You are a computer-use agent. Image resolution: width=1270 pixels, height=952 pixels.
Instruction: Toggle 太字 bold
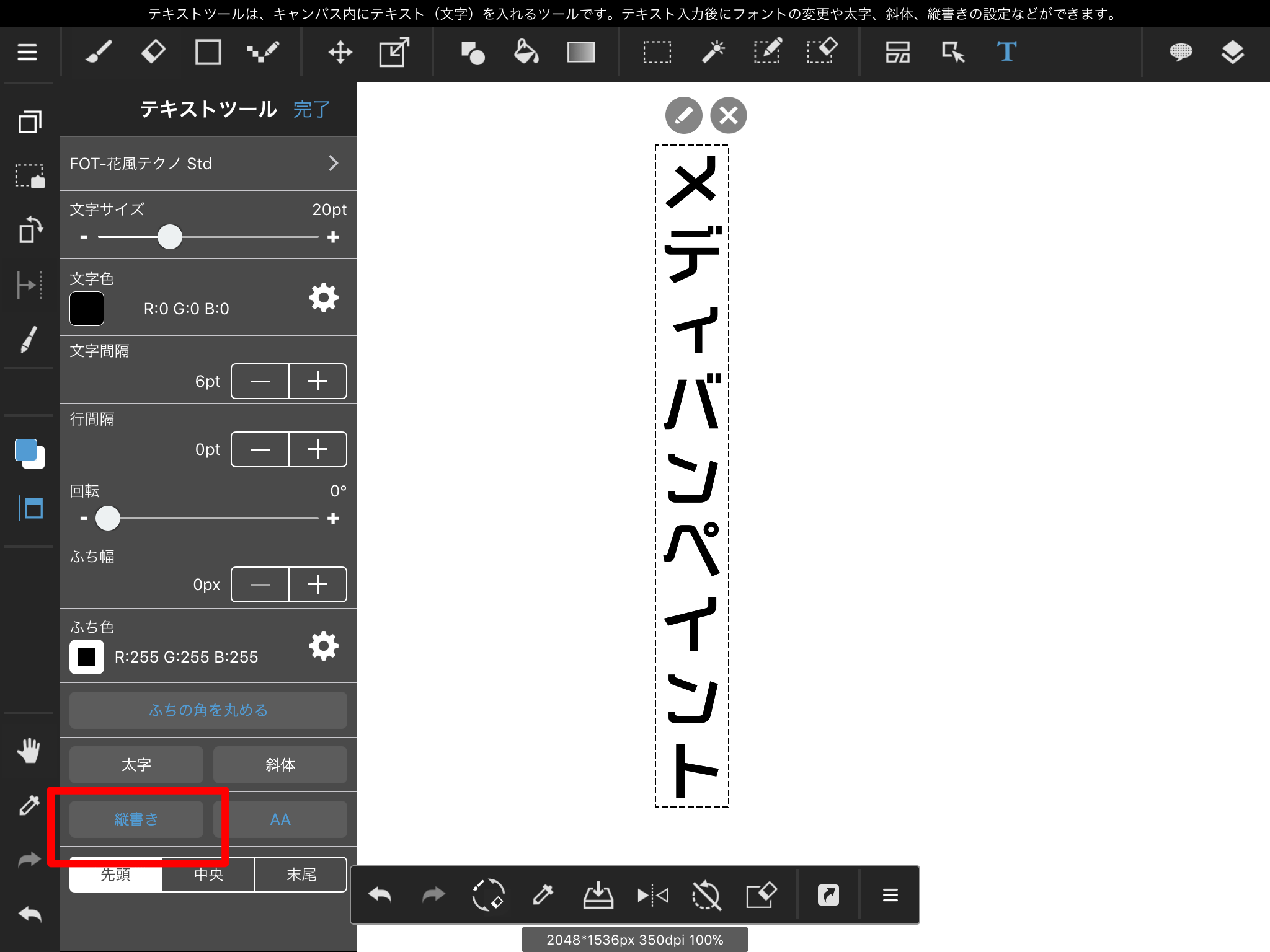point(136,765)
